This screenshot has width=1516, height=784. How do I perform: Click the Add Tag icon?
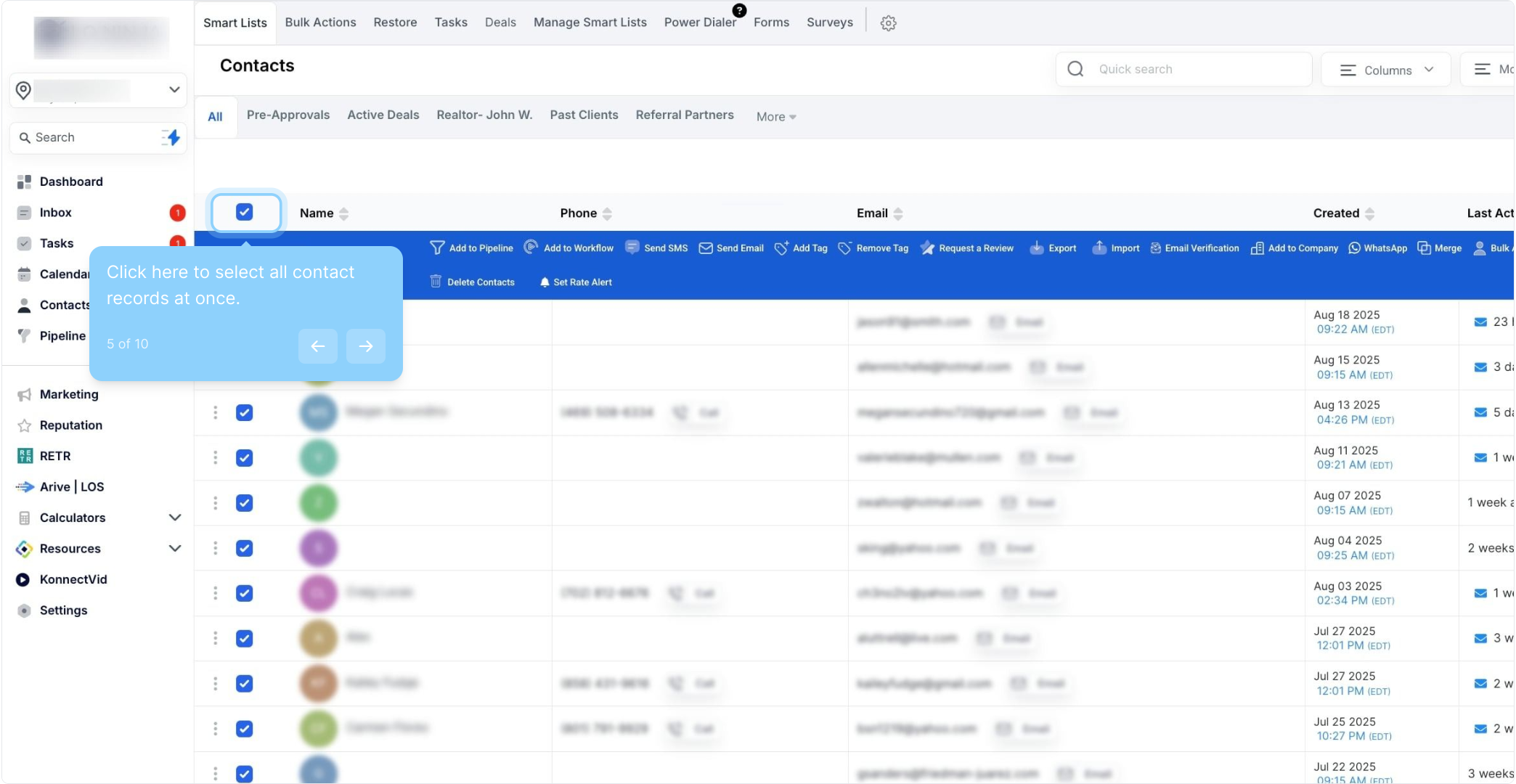pos(782,248)
